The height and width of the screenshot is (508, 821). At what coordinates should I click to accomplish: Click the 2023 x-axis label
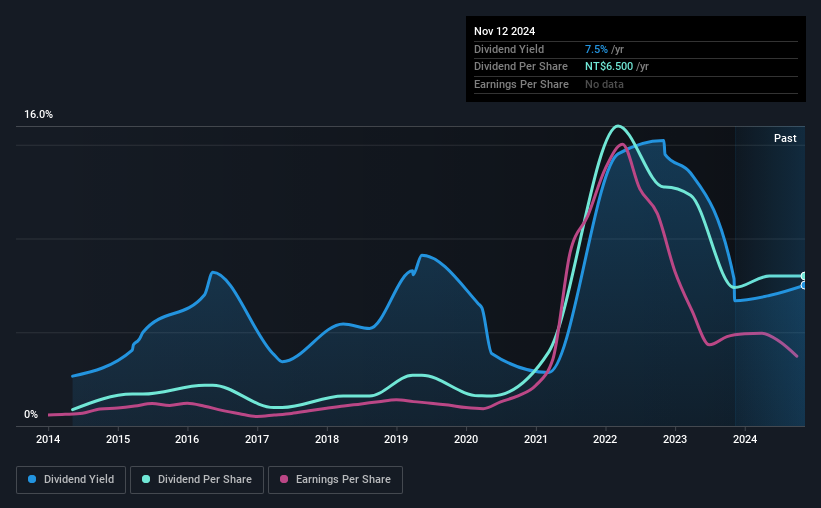675,439
